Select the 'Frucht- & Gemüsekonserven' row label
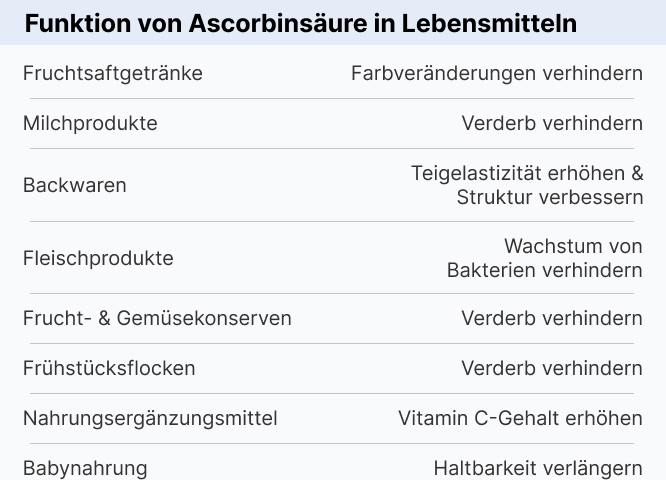This screenshot has height=480, width=666. tap(157, 319)
